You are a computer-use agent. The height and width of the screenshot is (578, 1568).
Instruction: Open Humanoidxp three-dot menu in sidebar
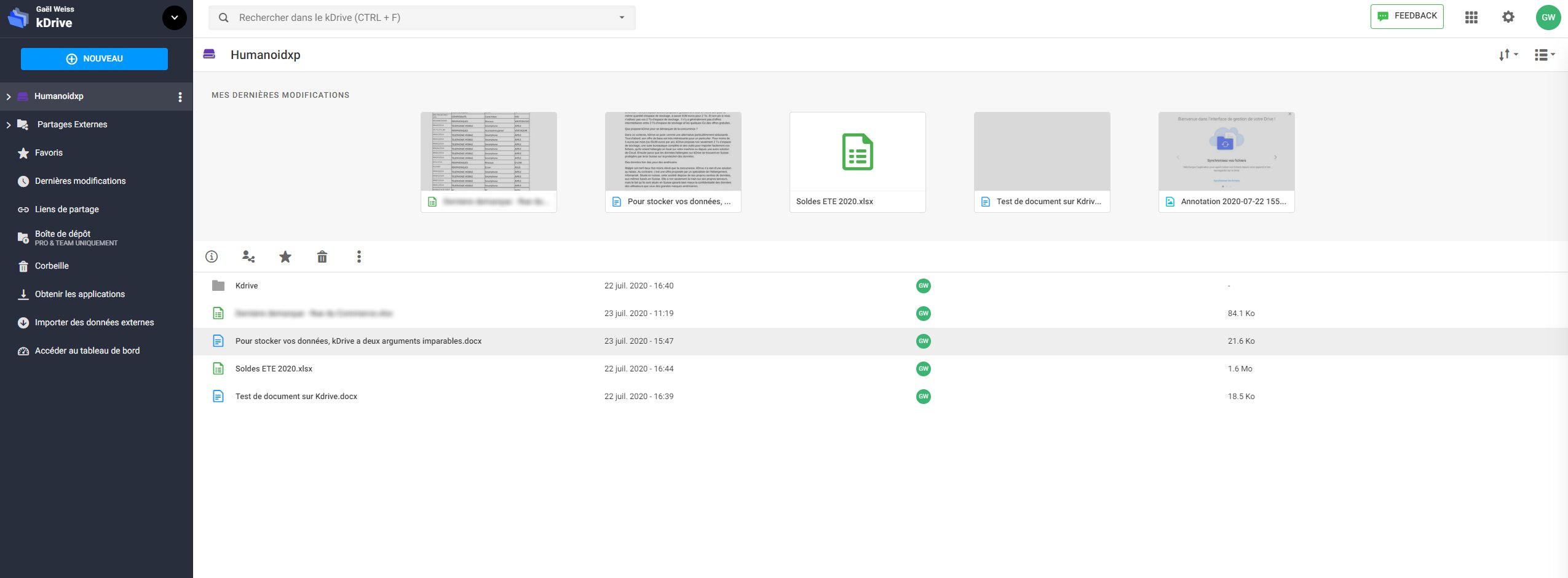180,97
